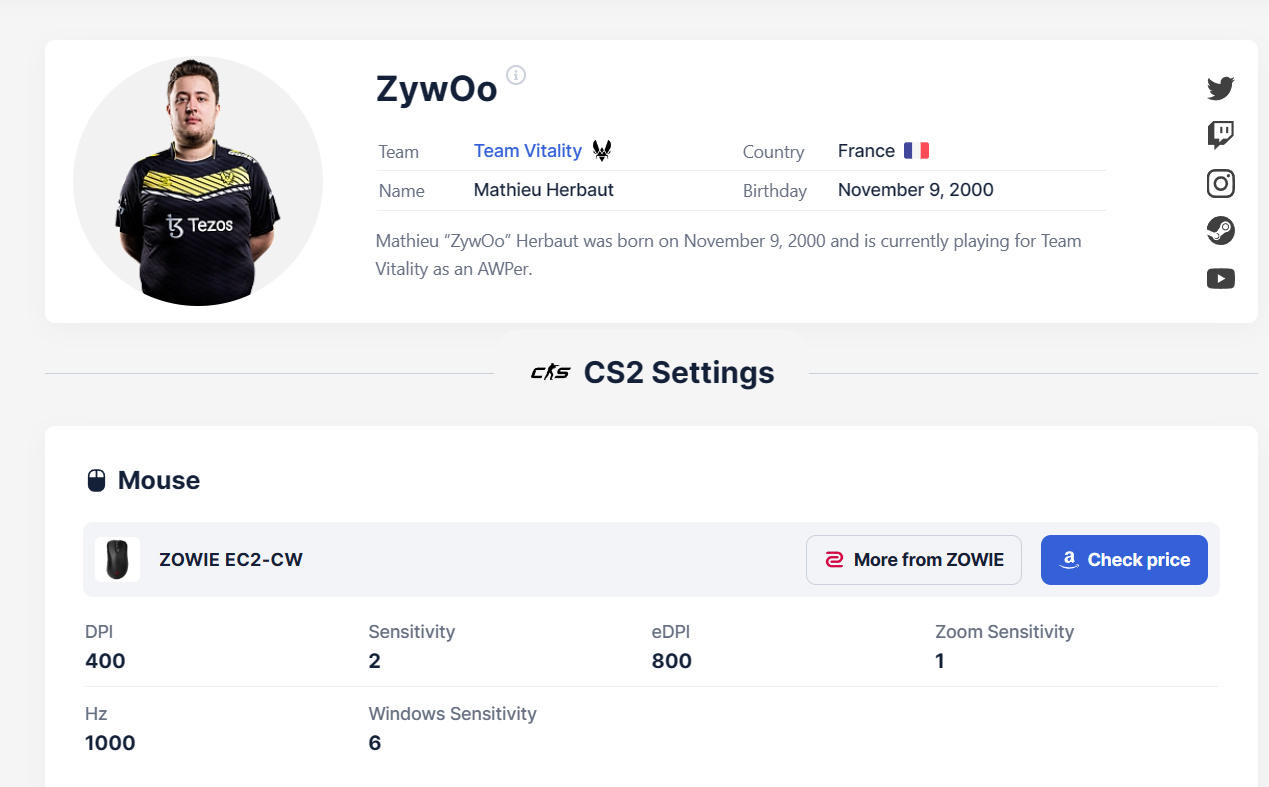Click the CS2 Settings section heading

tap(678, 373)
